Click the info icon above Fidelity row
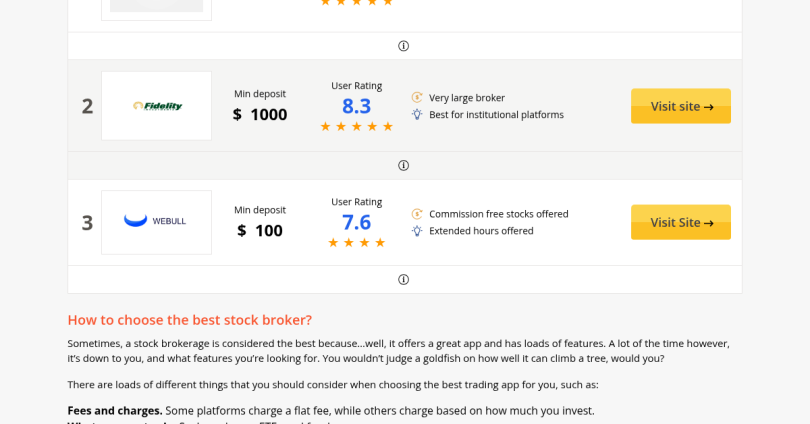 [x=403, y=46]
